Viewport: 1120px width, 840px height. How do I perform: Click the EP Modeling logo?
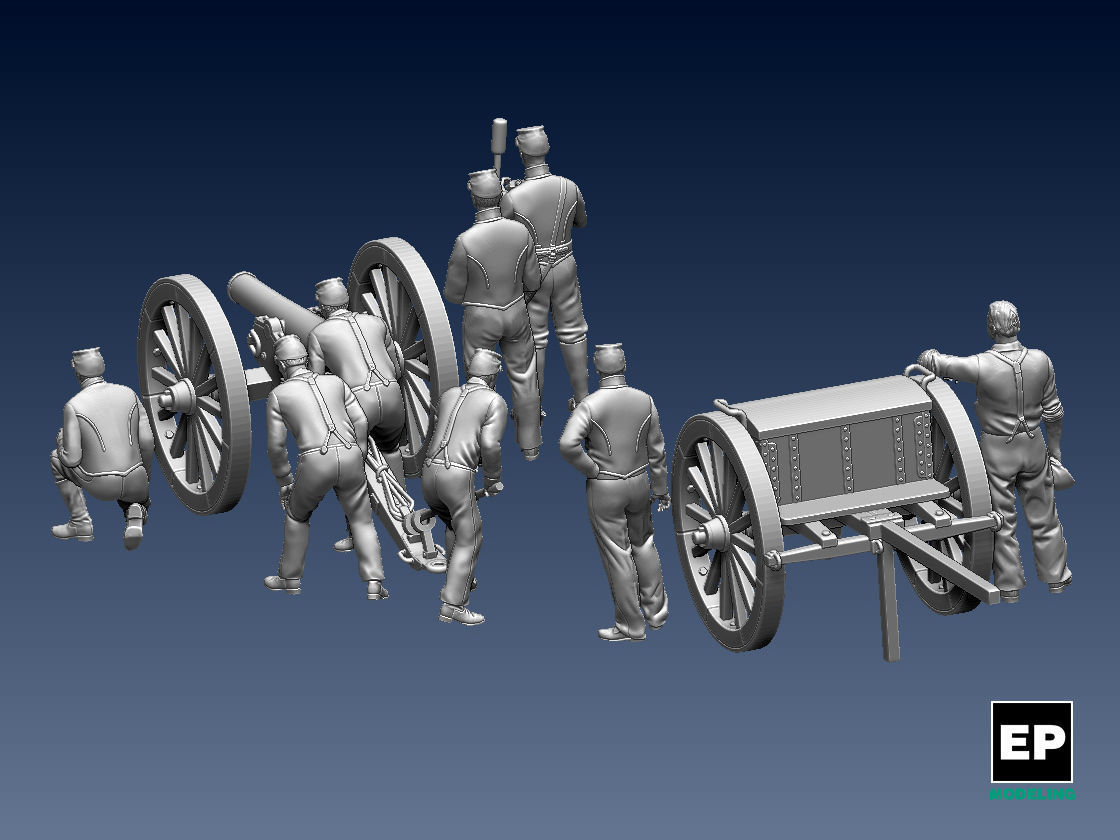1032,749
